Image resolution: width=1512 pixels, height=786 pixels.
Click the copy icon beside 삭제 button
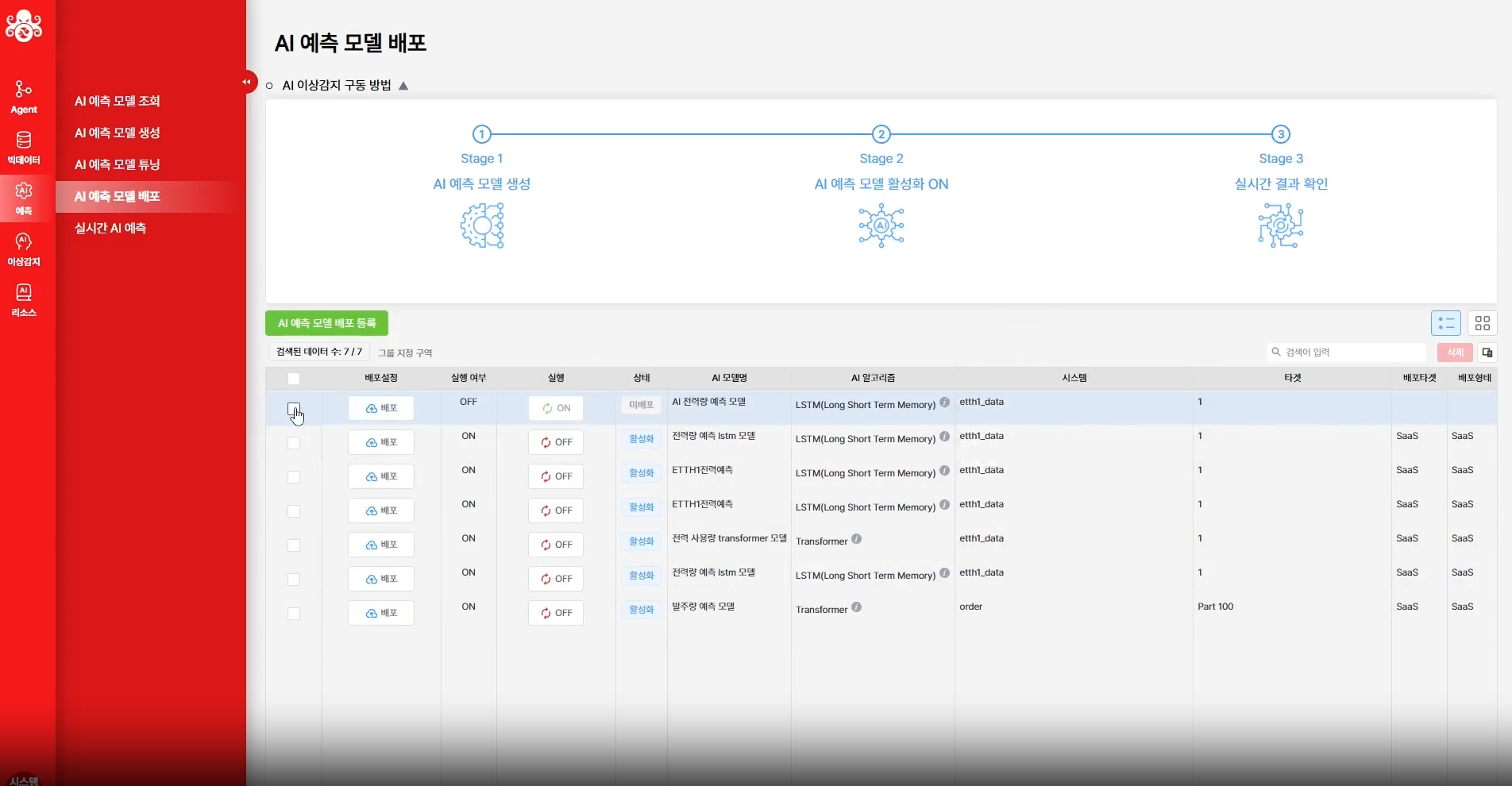tap(1487, 352)
